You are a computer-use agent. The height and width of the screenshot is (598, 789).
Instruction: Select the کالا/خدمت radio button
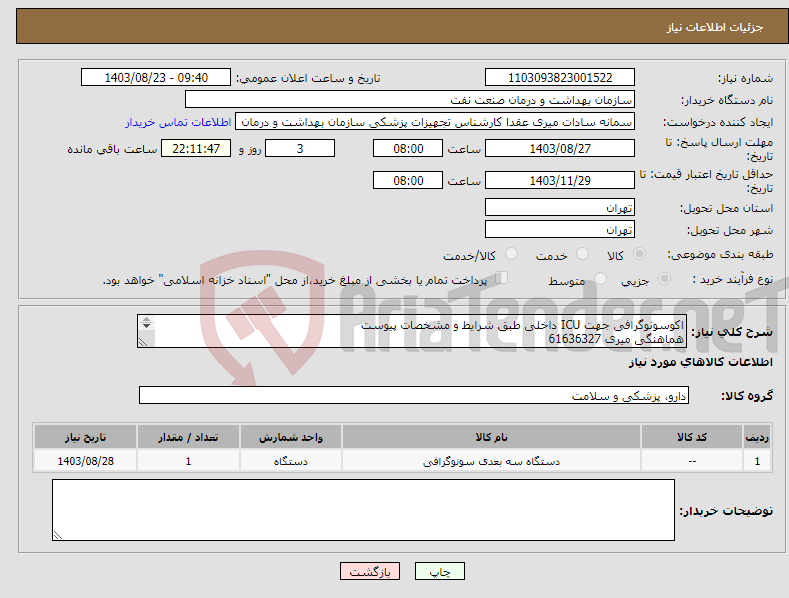(511, 254)
